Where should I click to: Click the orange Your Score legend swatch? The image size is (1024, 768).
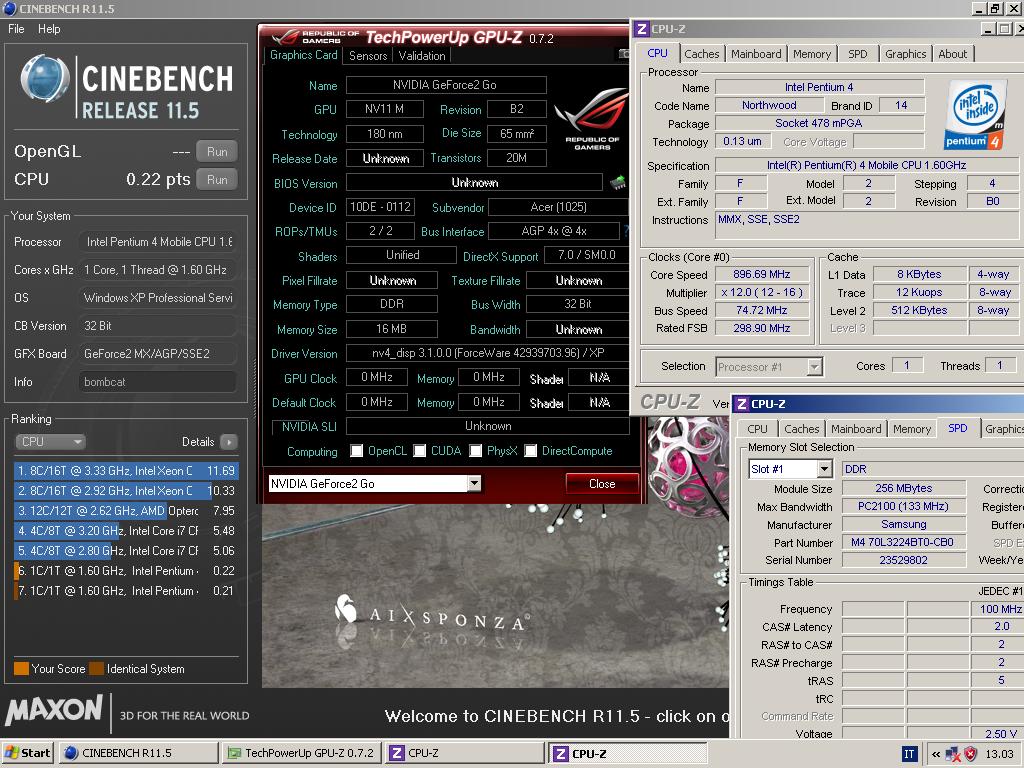tap(21, 669)
